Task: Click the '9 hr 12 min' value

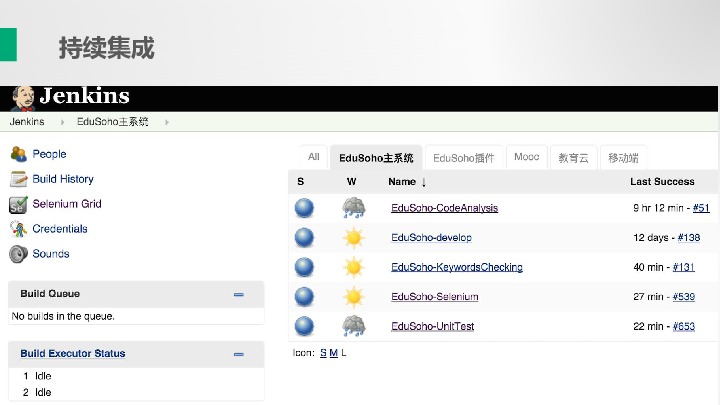Action: (x=658, y=208)
